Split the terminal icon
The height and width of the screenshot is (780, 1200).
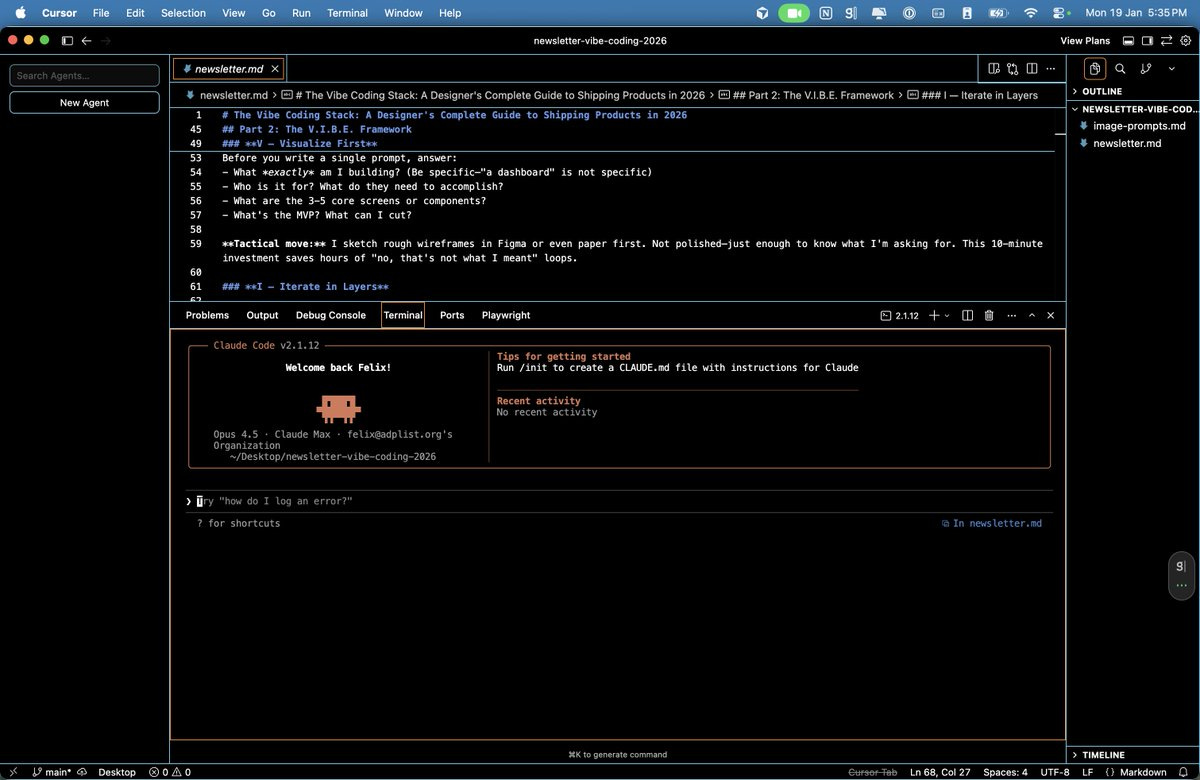coord(968,315)
